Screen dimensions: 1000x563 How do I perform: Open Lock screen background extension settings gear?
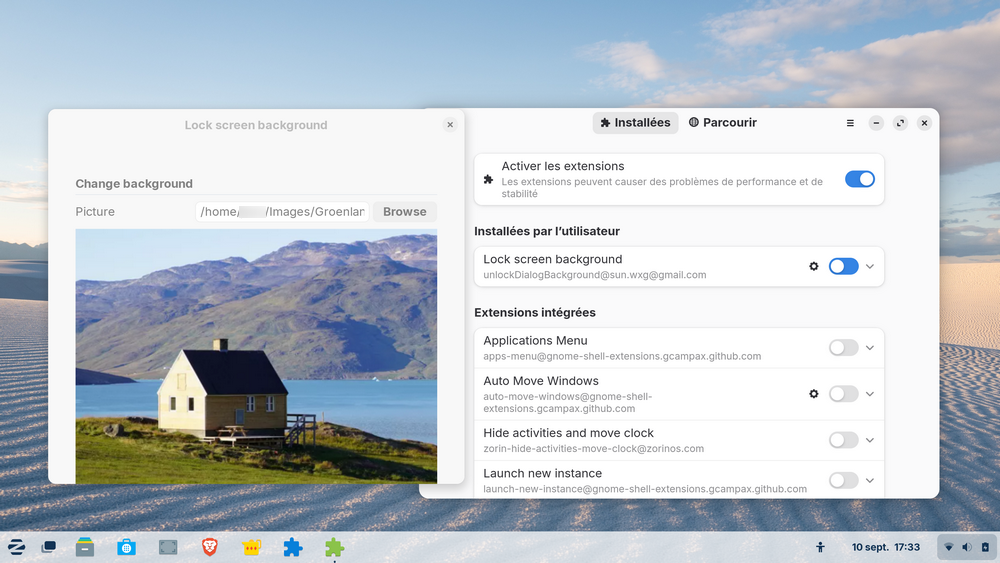coord(814,266)
